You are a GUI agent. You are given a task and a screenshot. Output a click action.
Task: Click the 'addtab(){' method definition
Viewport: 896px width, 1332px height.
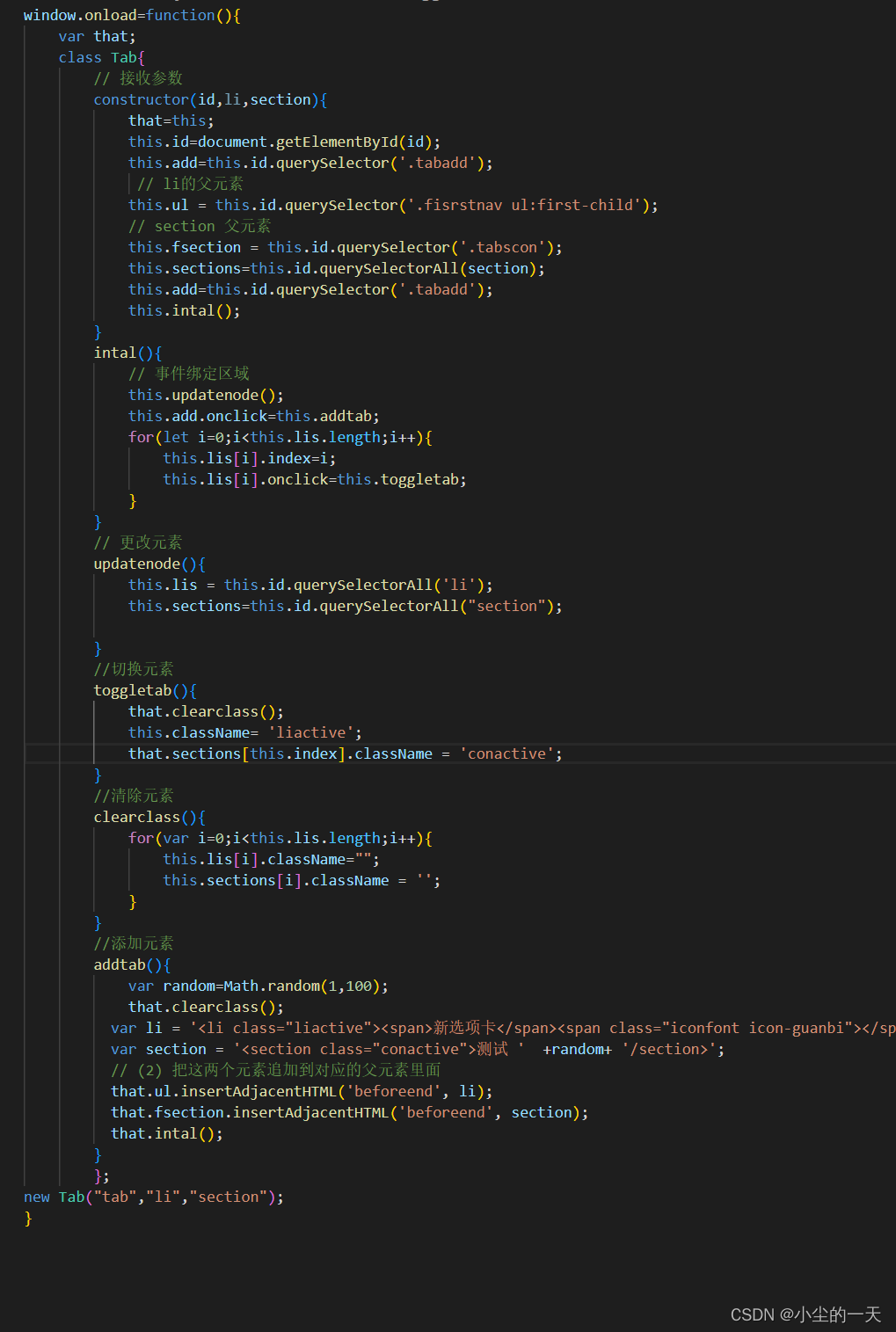point(132,964)
